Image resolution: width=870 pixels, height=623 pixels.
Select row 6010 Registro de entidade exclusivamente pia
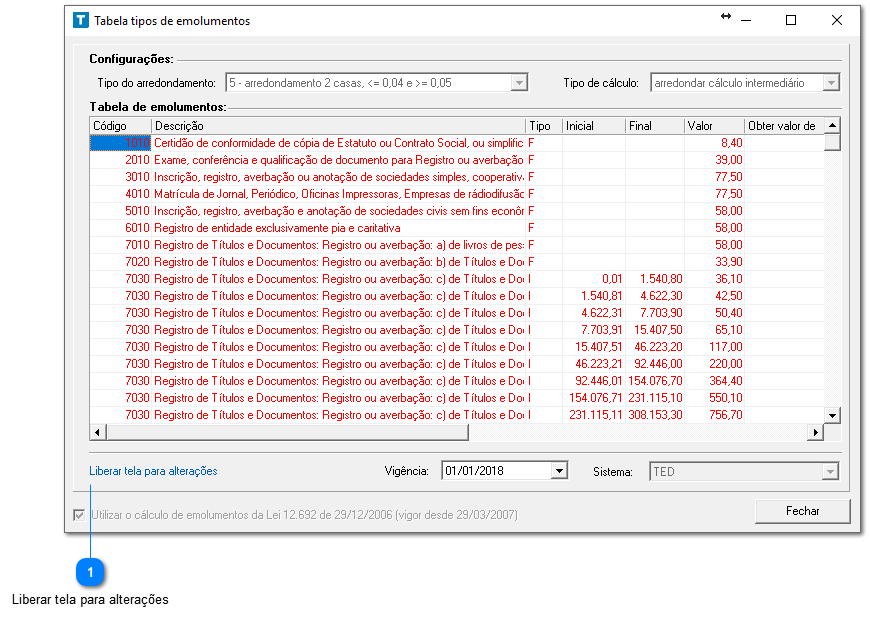click(457, 228)
